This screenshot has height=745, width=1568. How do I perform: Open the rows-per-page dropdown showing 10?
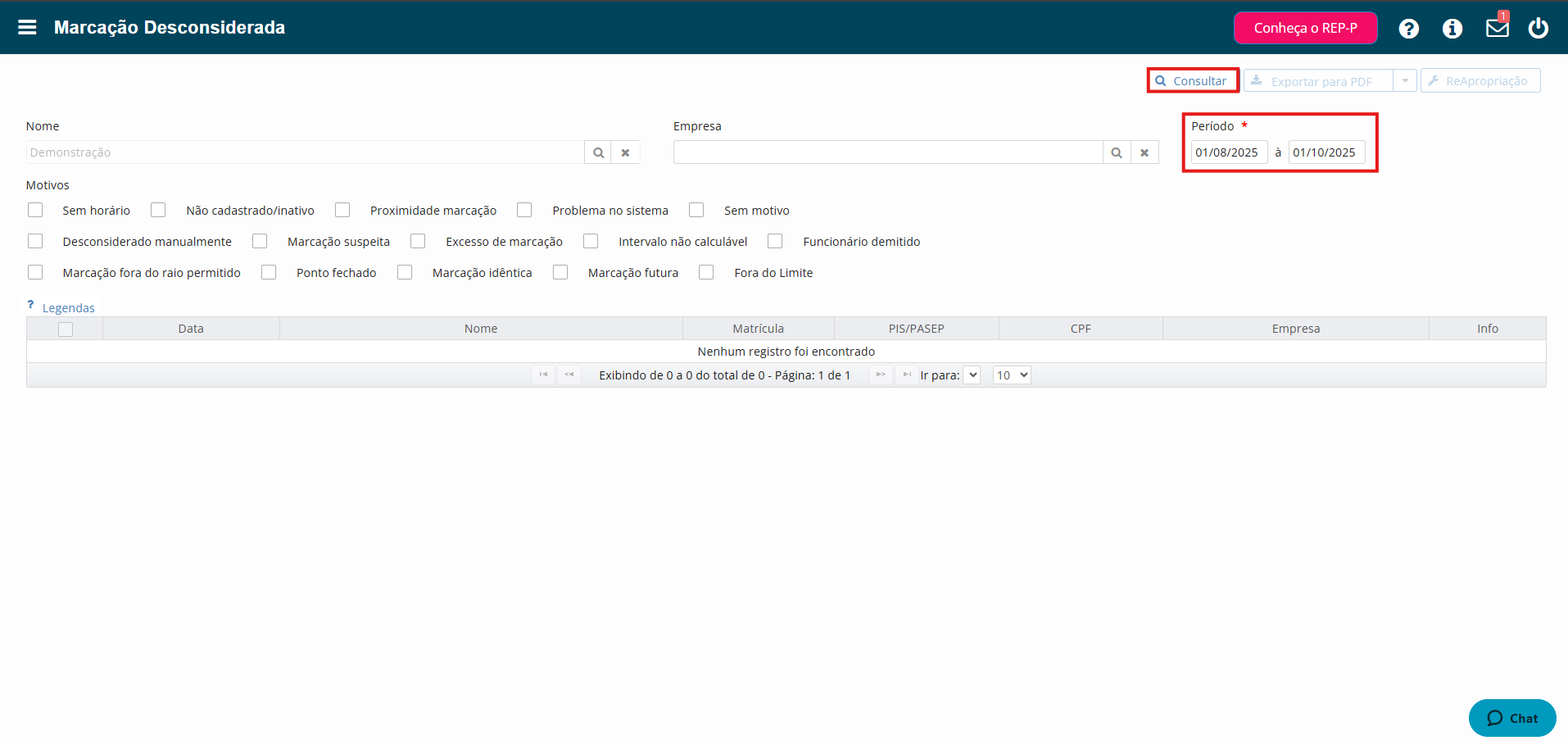[1012, 375]
